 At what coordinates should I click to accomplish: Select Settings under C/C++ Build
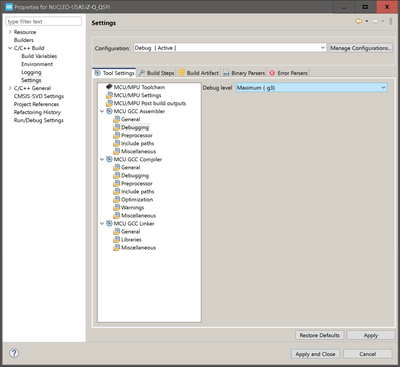click(31, 80)
